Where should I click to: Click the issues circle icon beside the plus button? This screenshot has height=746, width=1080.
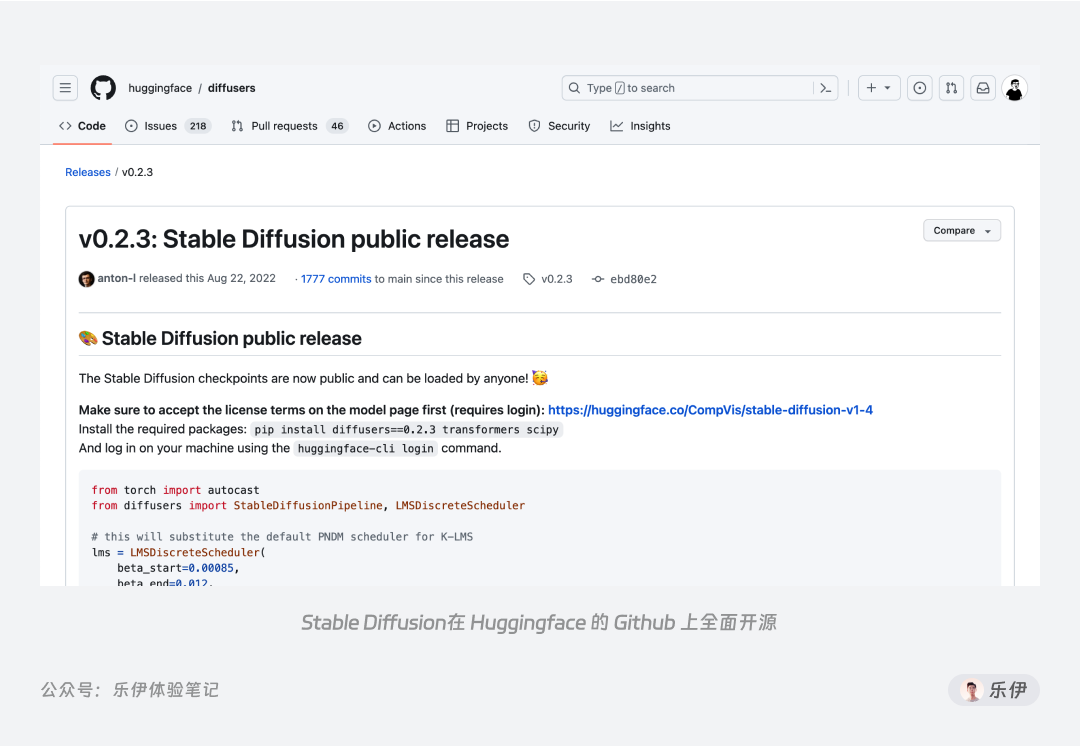coord(919,88)
